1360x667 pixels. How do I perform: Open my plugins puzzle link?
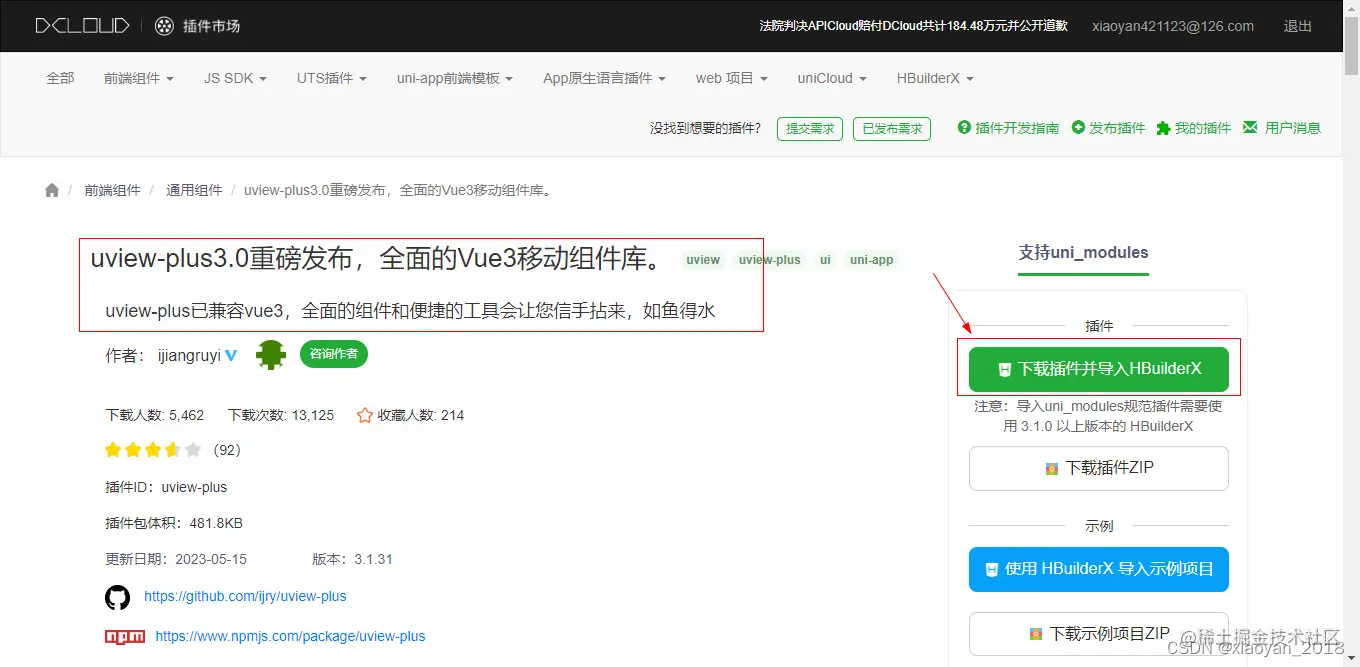(x=1194, y=128)
